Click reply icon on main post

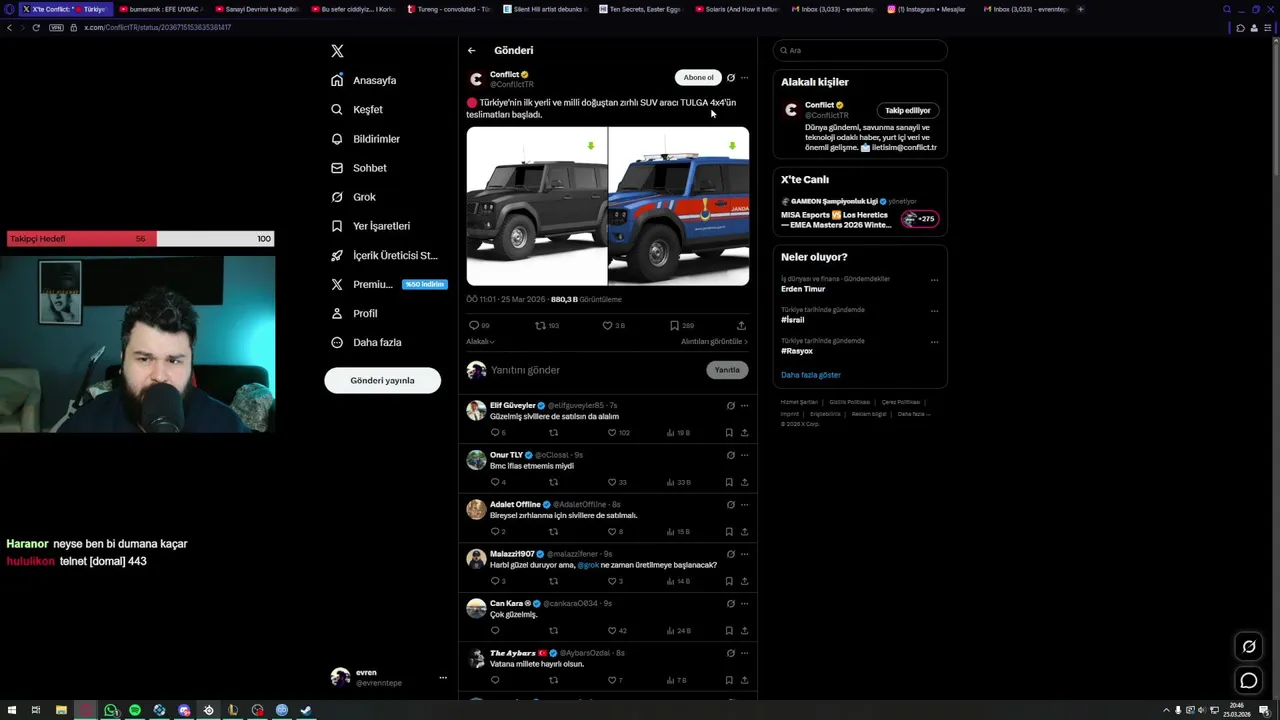(474, 325)
